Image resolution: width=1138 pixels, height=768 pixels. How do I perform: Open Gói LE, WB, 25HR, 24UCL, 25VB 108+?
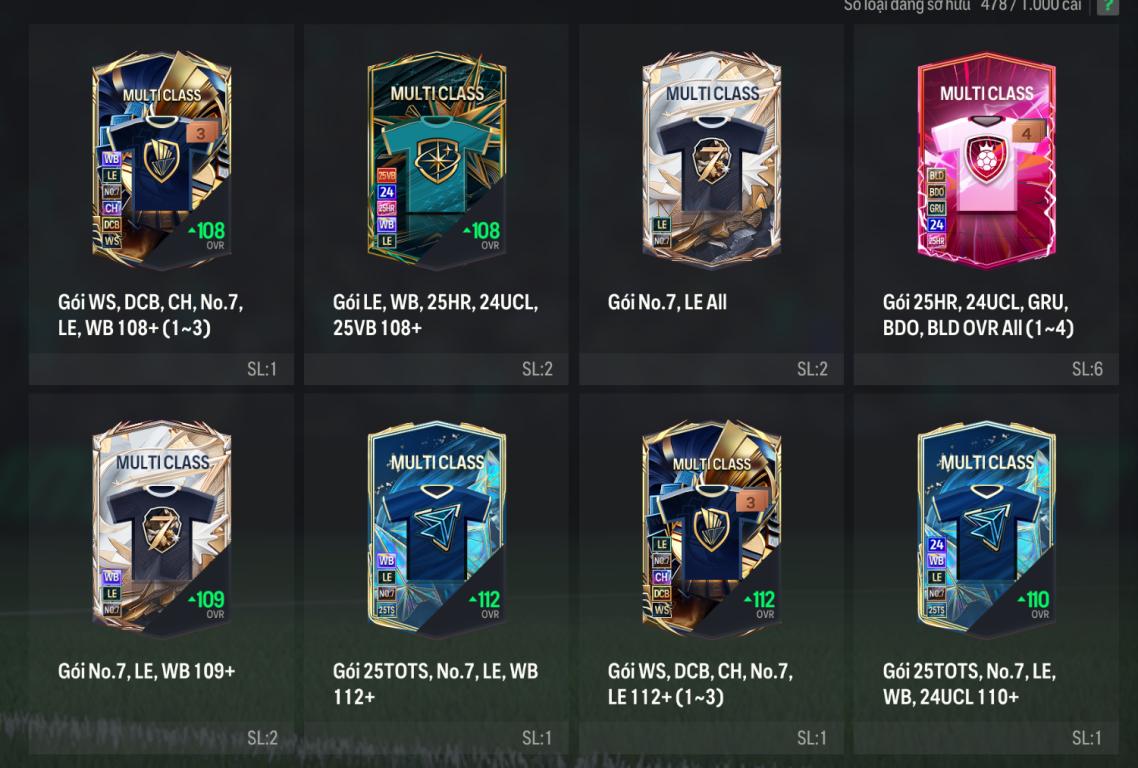pyautogui.click(x=435, y=315)
